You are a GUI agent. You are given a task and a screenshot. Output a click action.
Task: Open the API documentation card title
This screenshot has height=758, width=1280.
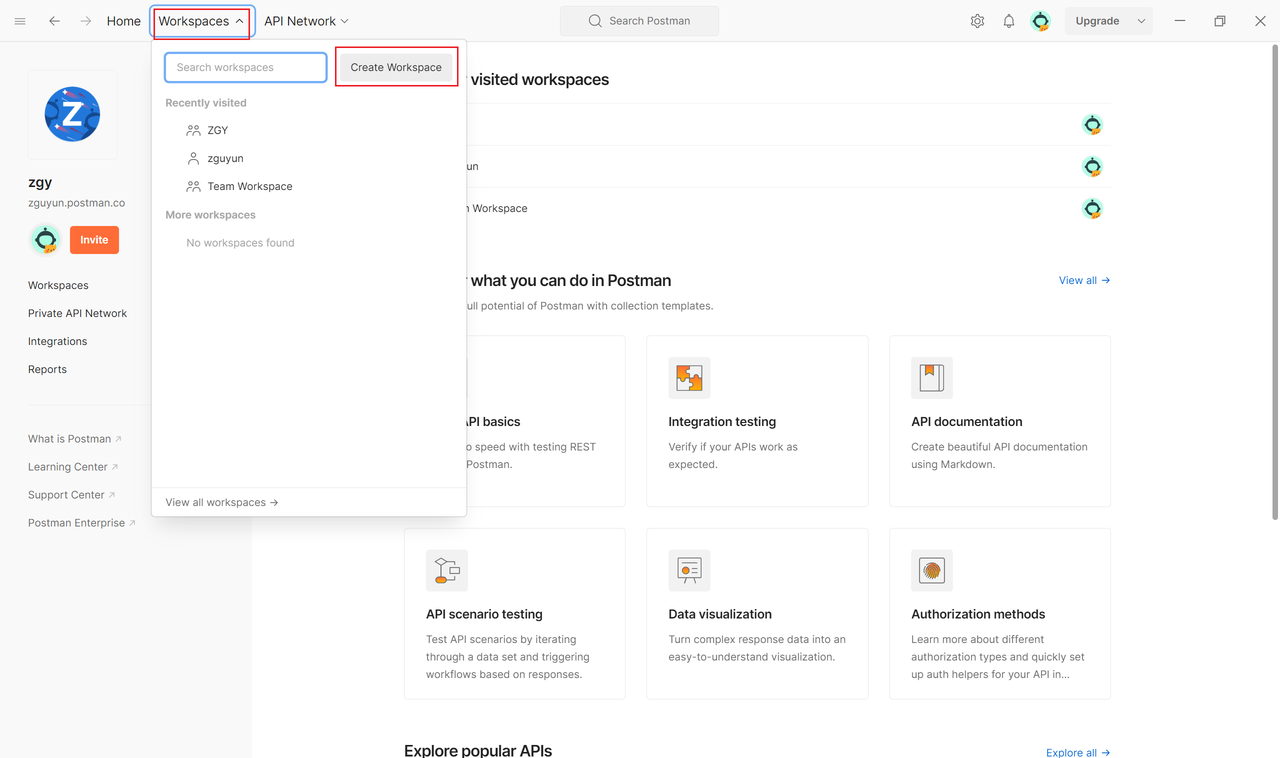click(967, 422)
